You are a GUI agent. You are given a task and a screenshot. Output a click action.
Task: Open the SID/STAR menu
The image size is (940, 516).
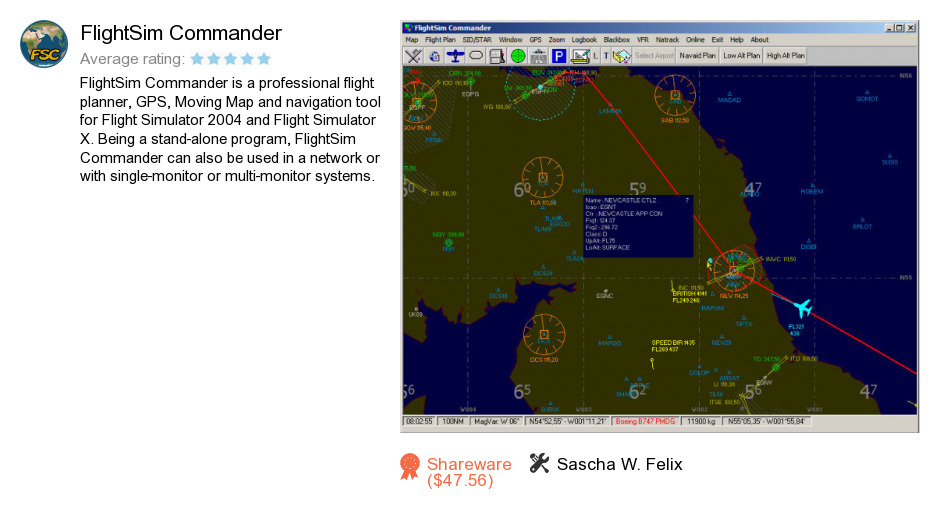click(x=477, y=40)
